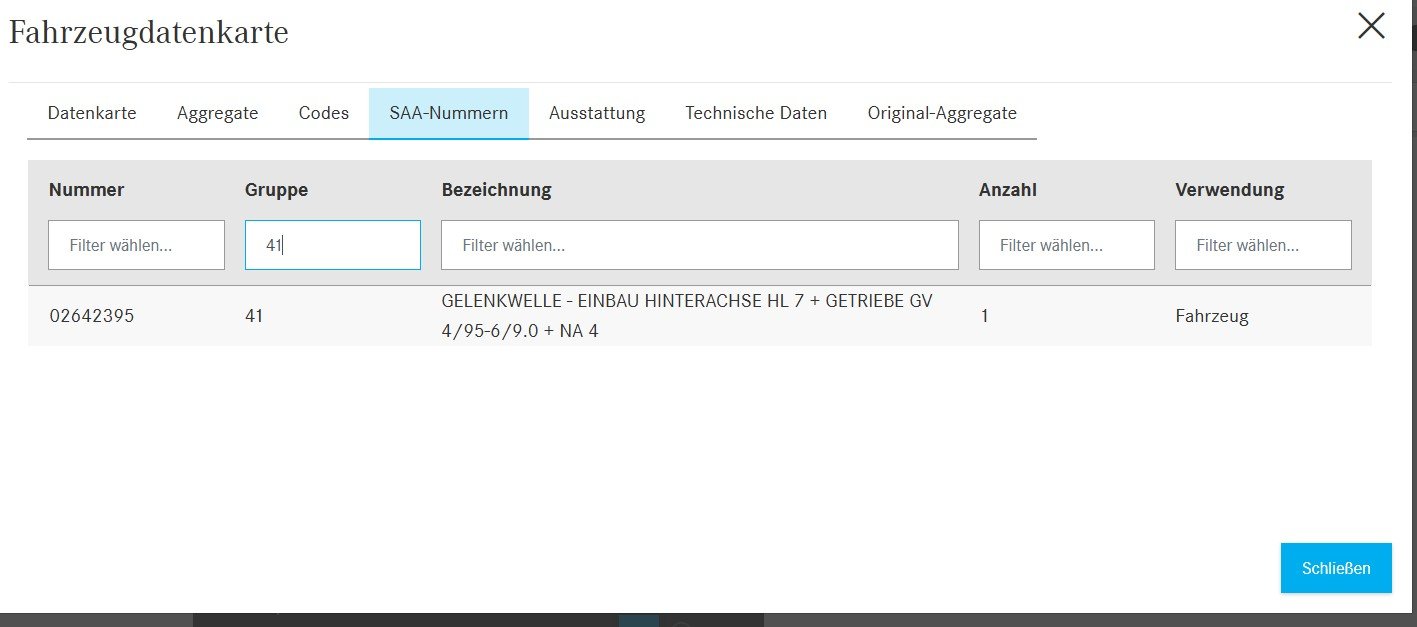Click the Bezeichnung filter input
Viewport: 1417px width, 627px height.
700,245
